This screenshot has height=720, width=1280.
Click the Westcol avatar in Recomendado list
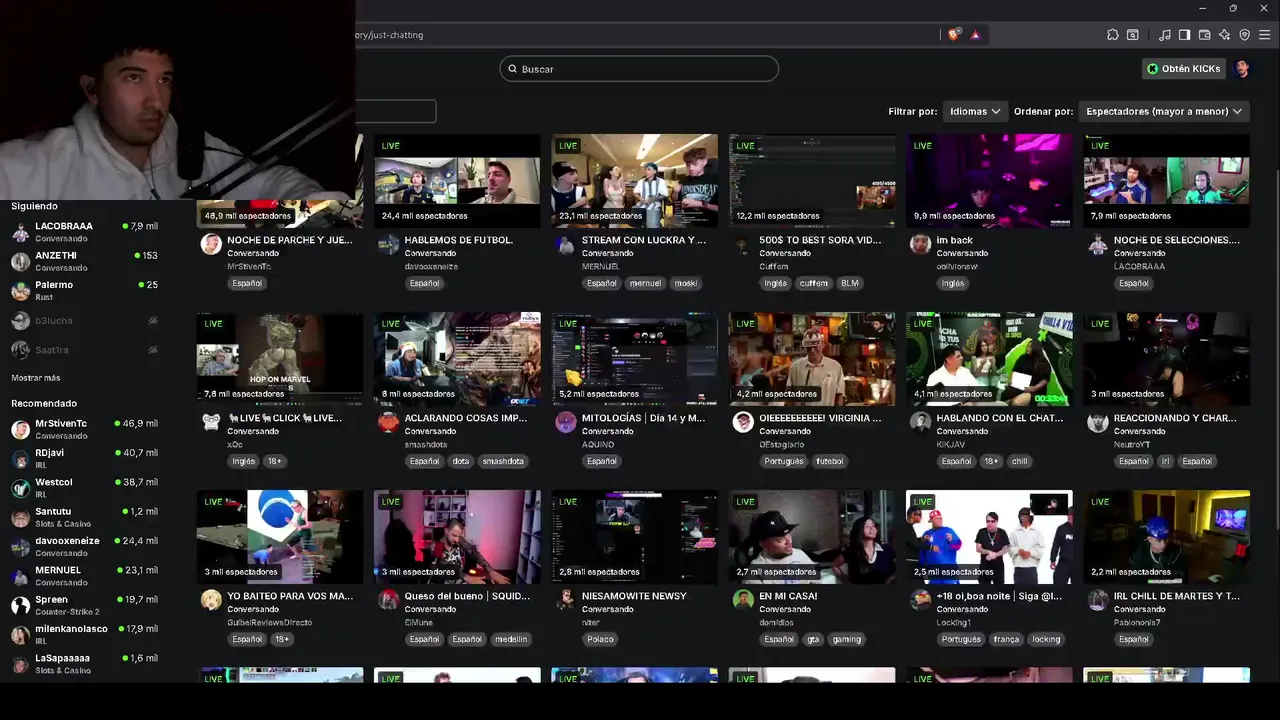coord(20,488)
